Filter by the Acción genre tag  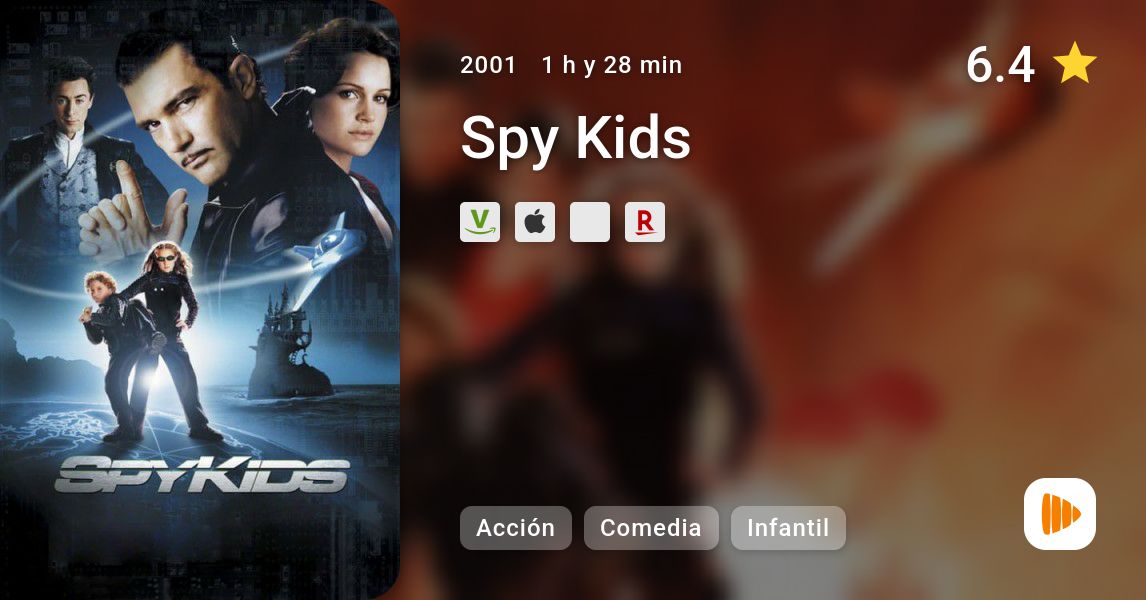[515, 528]
